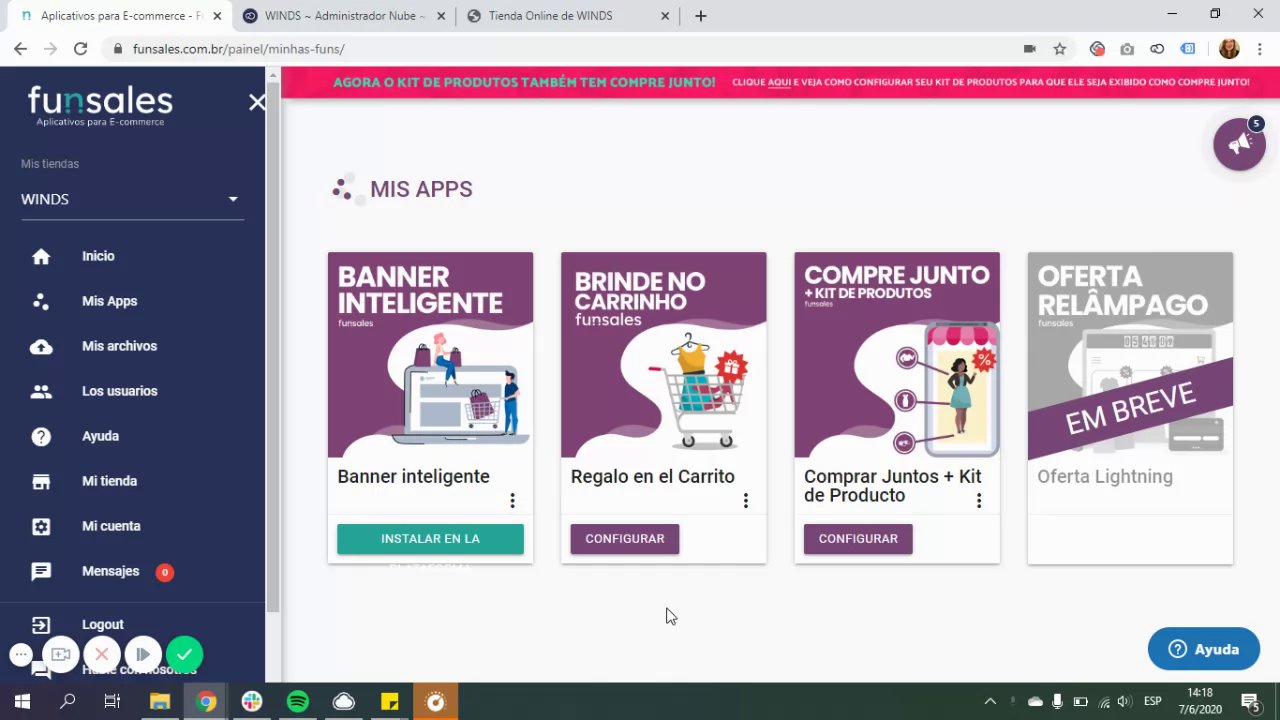Switch to WINDS Administrador Nube tab
Image resolution: width=1280 pixels, height=720 pixels.
343,16
